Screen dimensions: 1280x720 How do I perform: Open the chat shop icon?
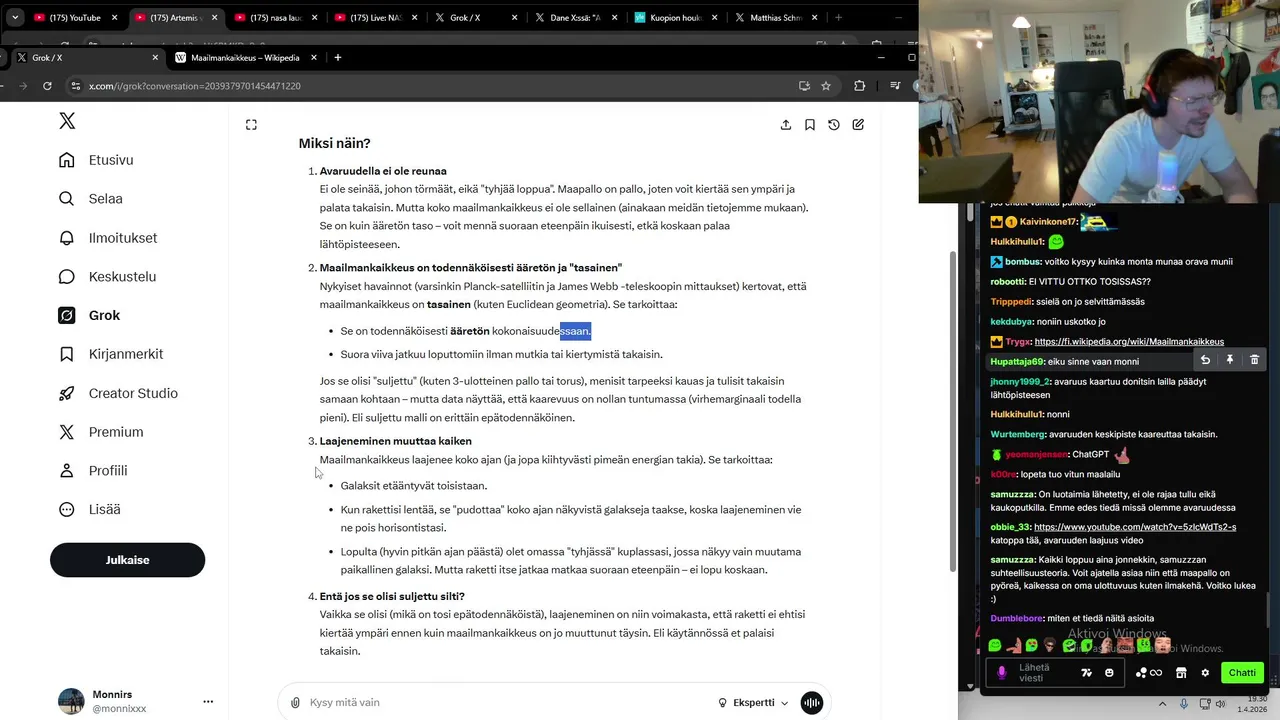[1181, 673]
